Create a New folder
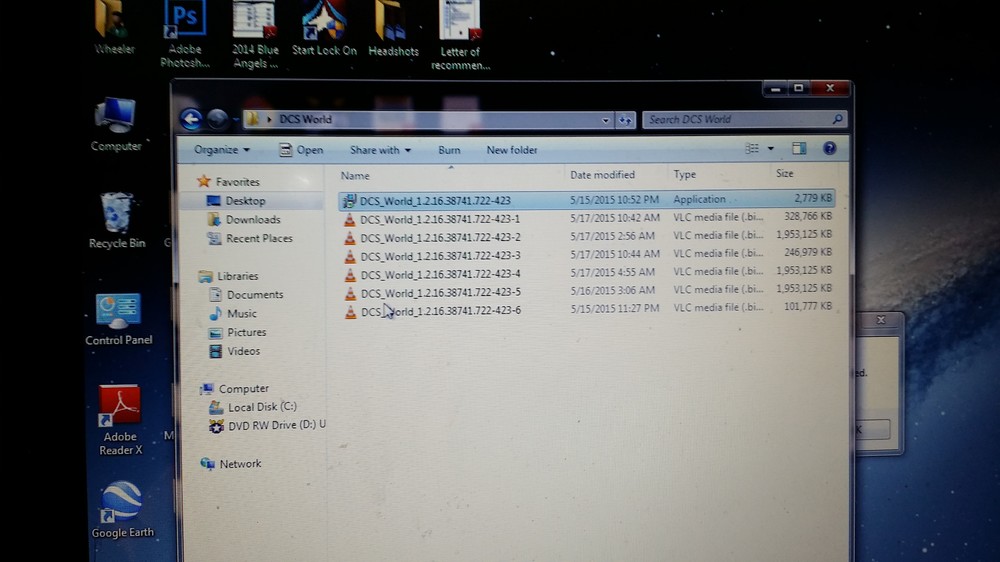 coord(511,150)
